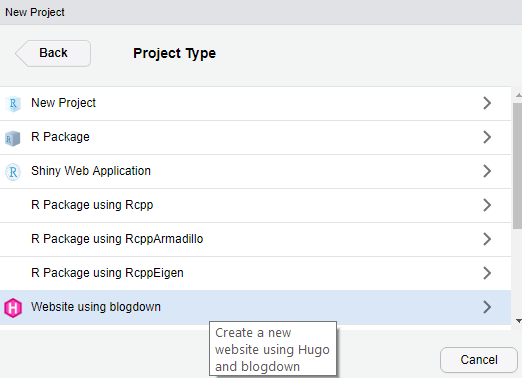Image resolution: width=522 pixels, height=378 pixels.
Task: Open the New Project chevron arrow
Action: click(487, 103)
